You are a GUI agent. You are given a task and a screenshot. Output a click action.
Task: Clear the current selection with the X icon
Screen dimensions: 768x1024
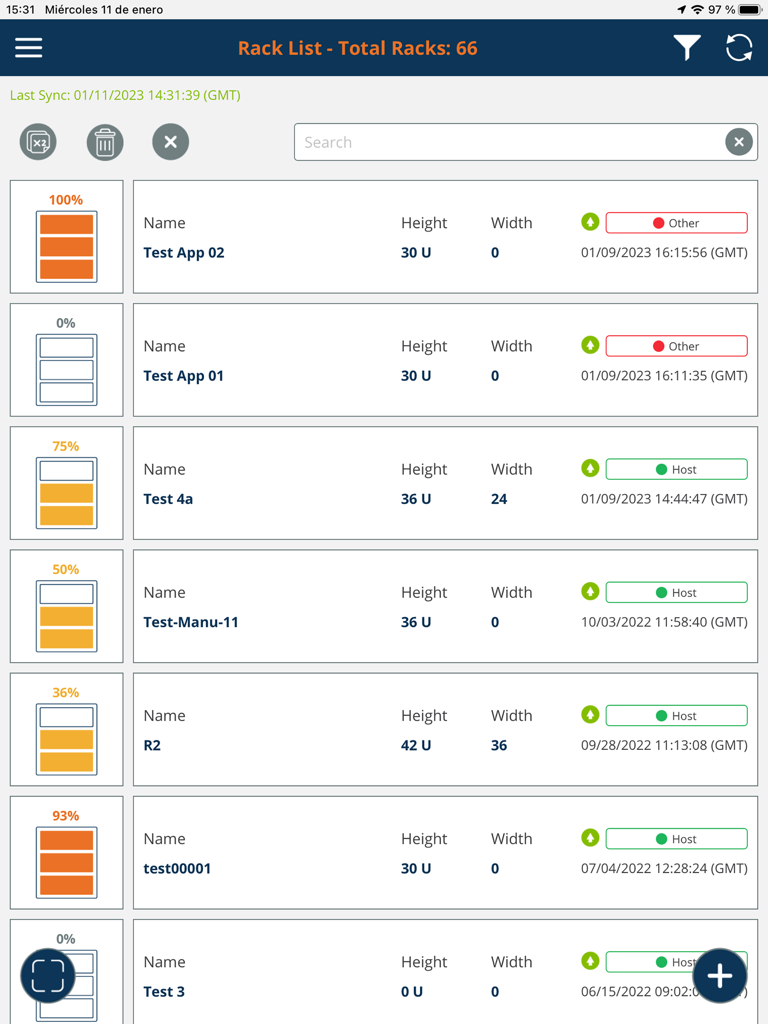(170, 142)
